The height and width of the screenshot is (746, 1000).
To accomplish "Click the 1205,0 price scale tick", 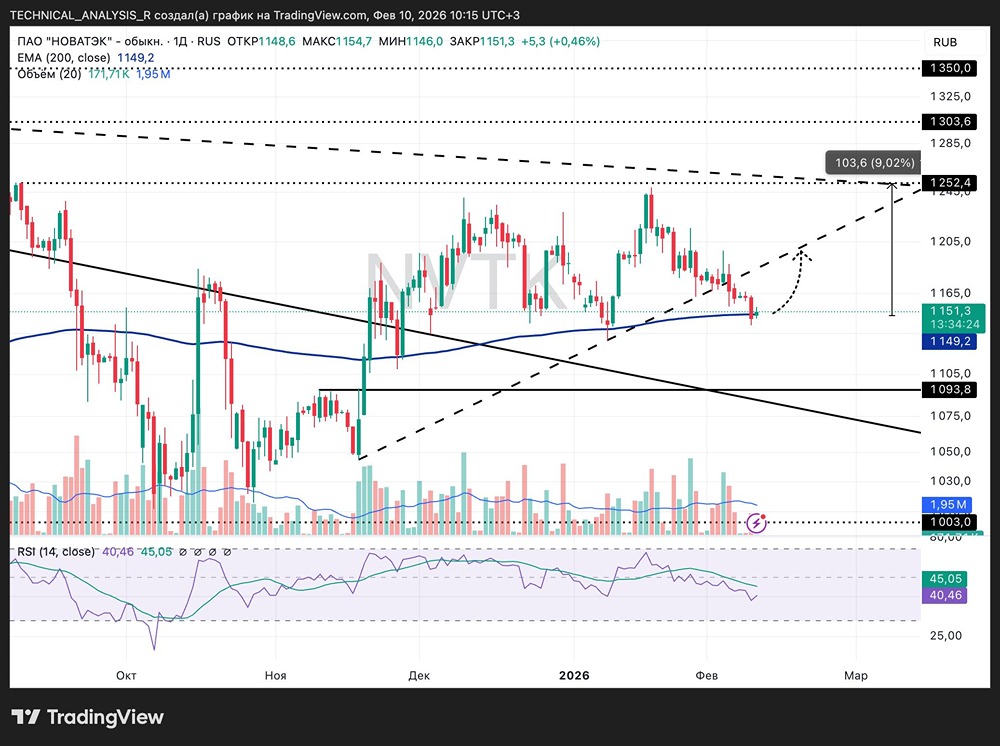I will point(950,241).
